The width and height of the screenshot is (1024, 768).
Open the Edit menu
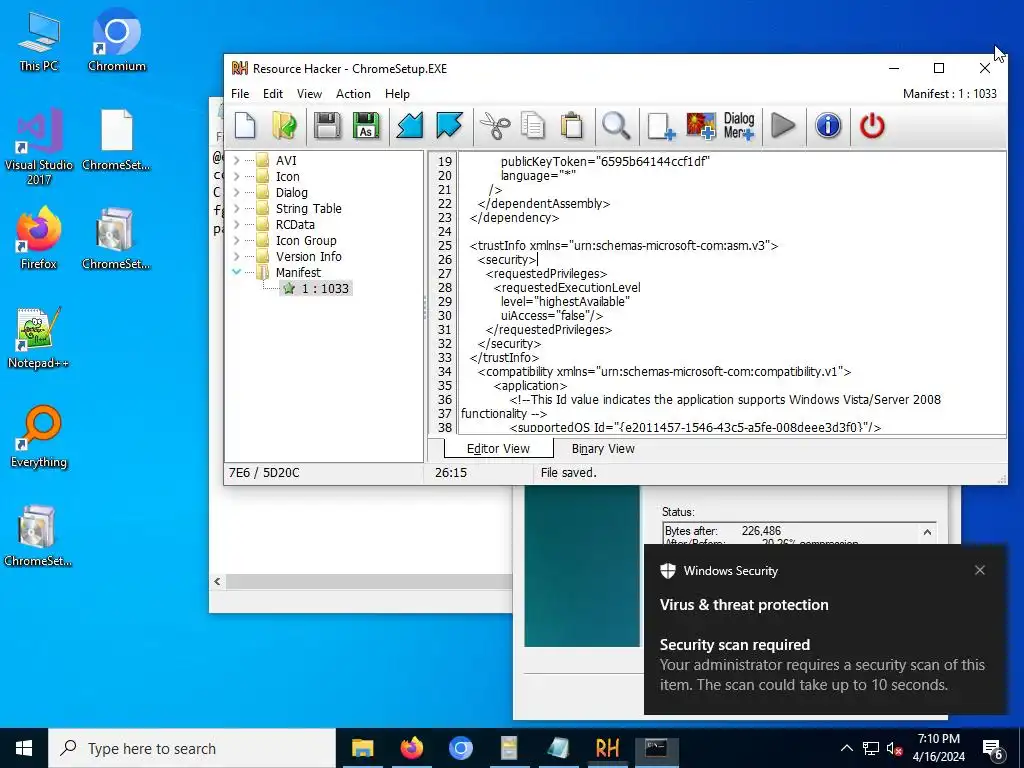(x=273, y=94)
